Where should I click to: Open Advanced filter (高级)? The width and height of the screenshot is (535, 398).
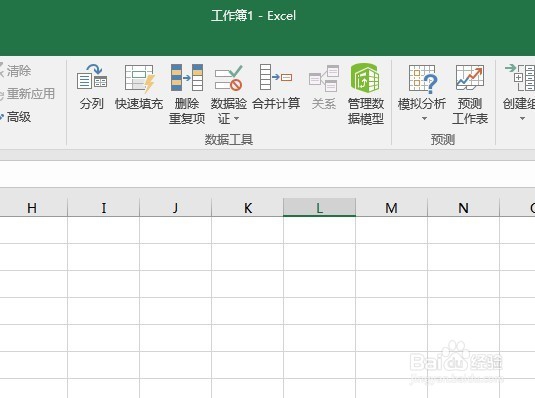(16, 117)
